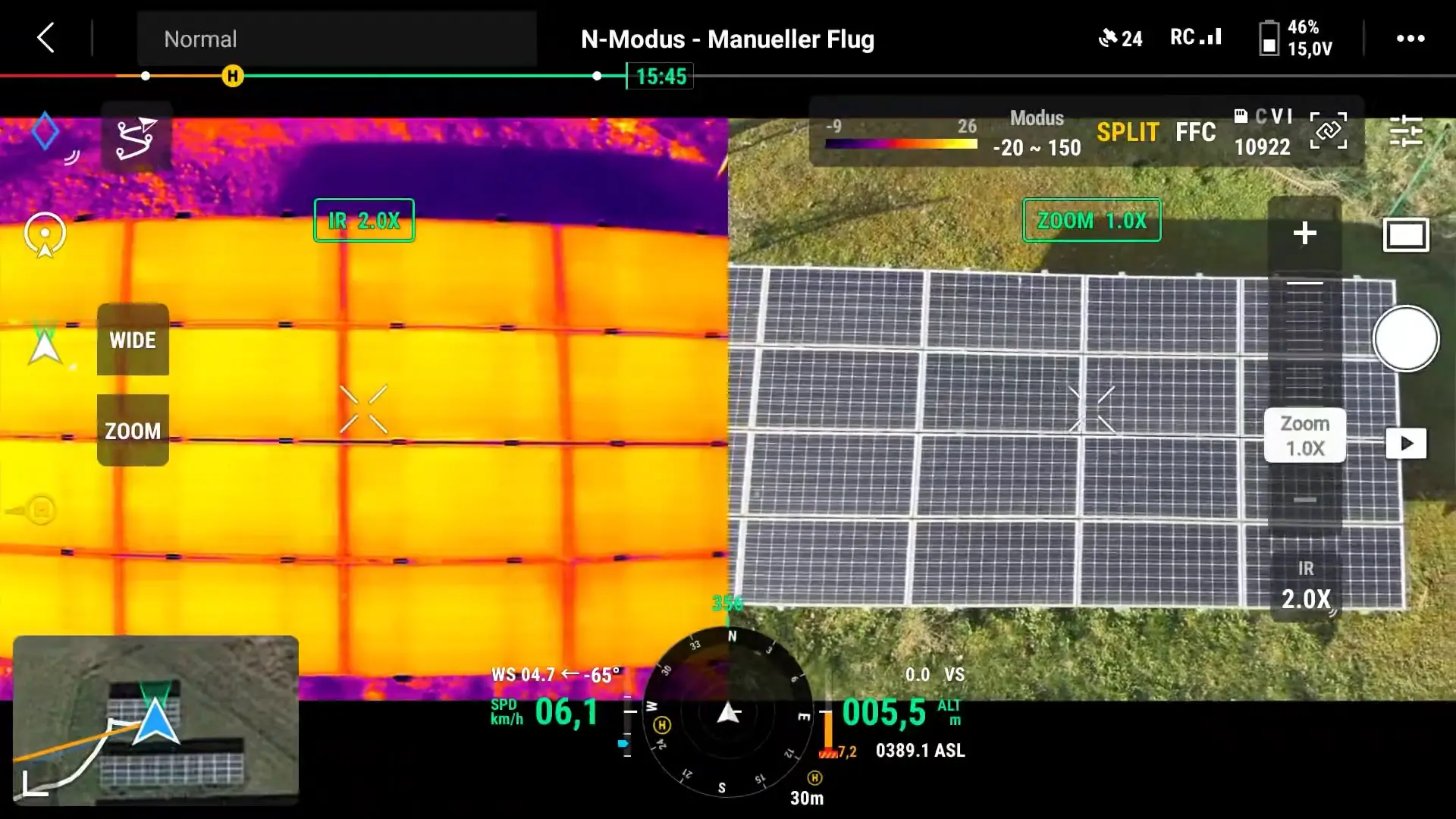Tap the back arrow icon
Viewport: 1456px width, 819px height.
tap(46, 37)
